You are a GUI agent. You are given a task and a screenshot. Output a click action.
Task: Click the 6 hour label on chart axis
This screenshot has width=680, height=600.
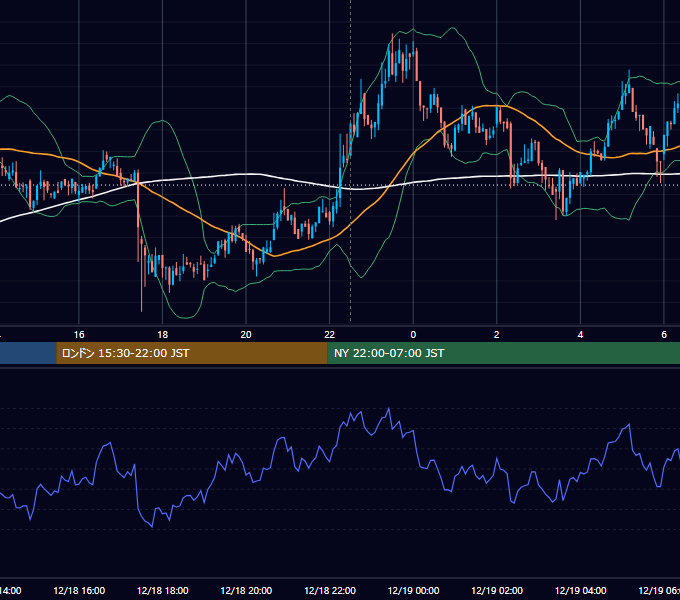pos(664,335)
